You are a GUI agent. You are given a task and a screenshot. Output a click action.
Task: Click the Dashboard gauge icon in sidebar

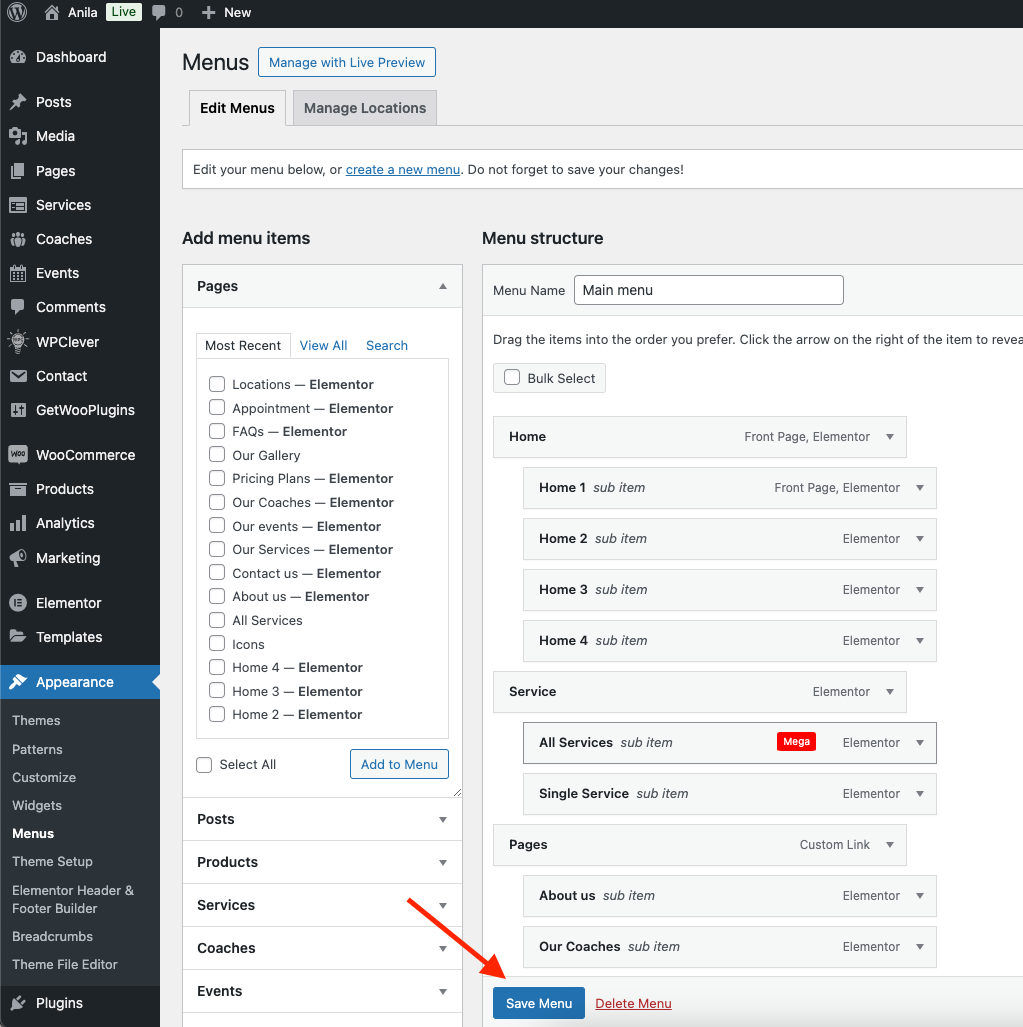point(18,58)
